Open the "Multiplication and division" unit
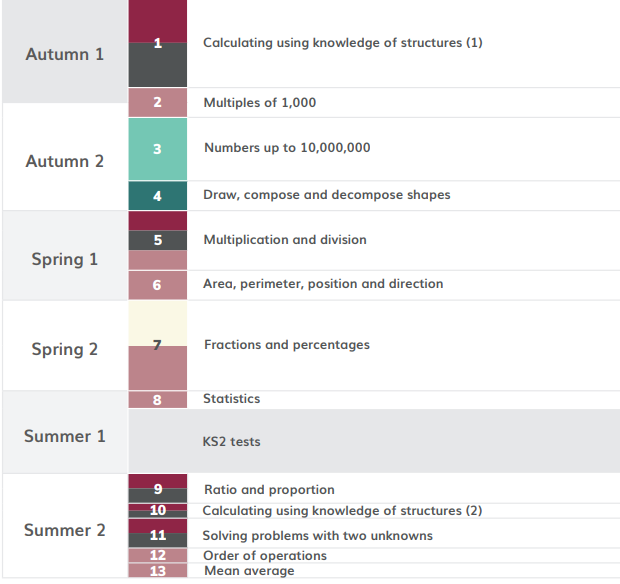The width and height of the screenshot is (620, 584). click(285, 240)
